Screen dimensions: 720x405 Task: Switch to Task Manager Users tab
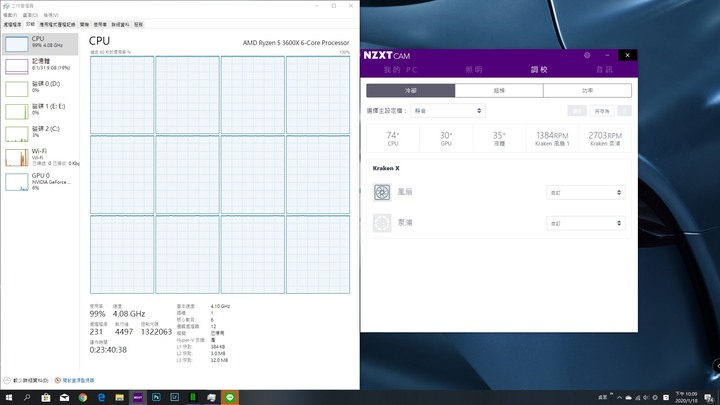click(x=100, y=24)
